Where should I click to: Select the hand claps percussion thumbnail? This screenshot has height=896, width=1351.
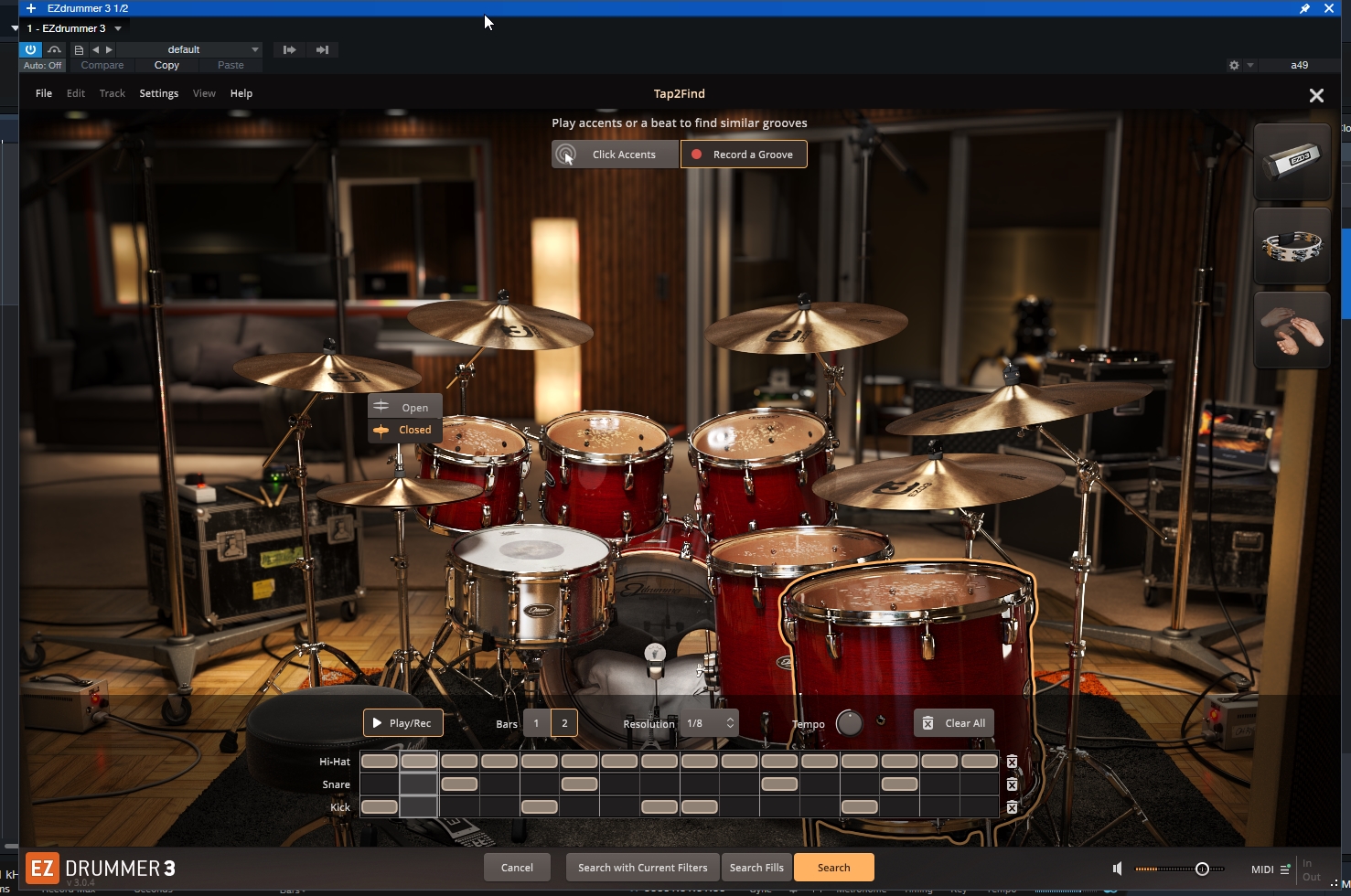point(1292,330)
